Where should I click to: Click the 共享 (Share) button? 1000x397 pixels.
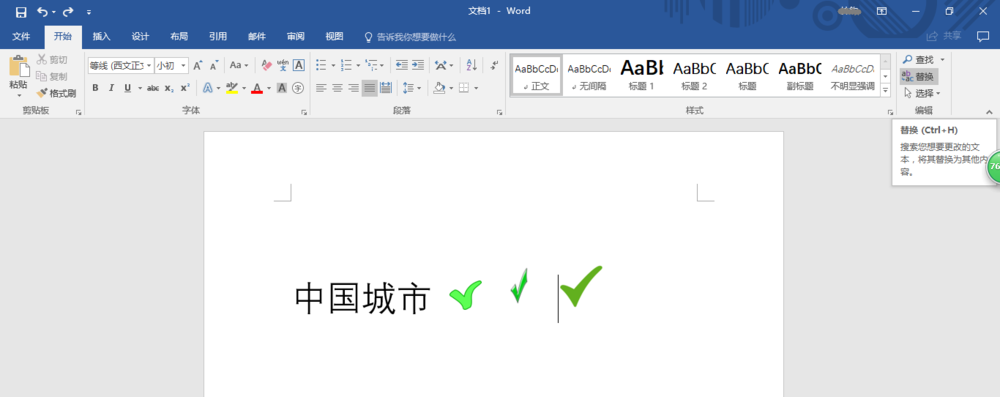click(945, 36)
